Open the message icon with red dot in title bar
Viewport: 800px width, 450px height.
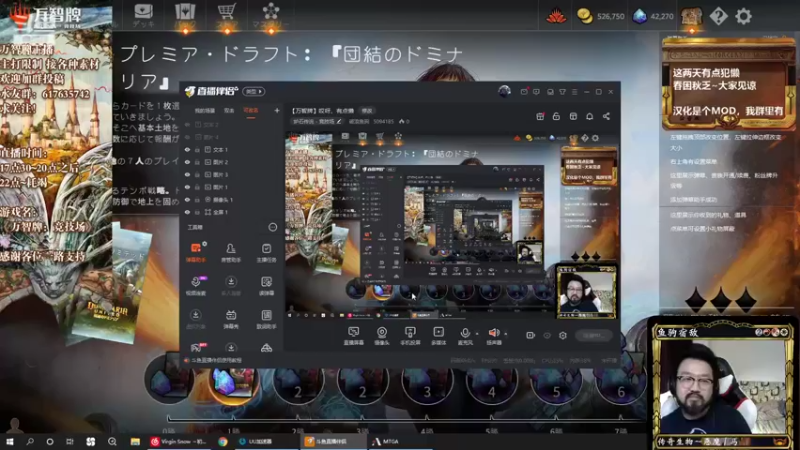pos(524,92)
